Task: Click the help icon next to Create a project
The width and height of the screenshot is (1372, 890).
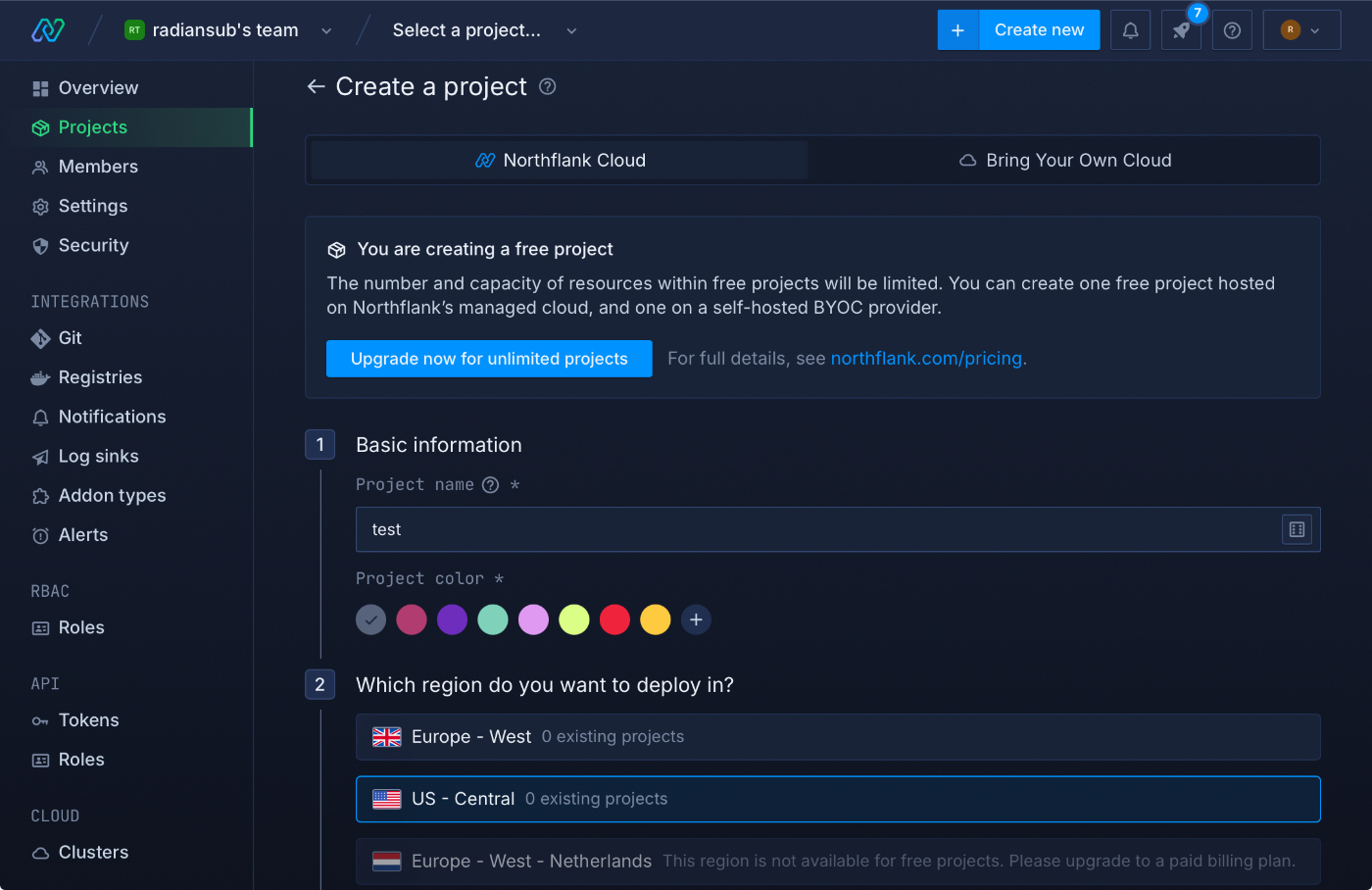Action: (548, 86)
